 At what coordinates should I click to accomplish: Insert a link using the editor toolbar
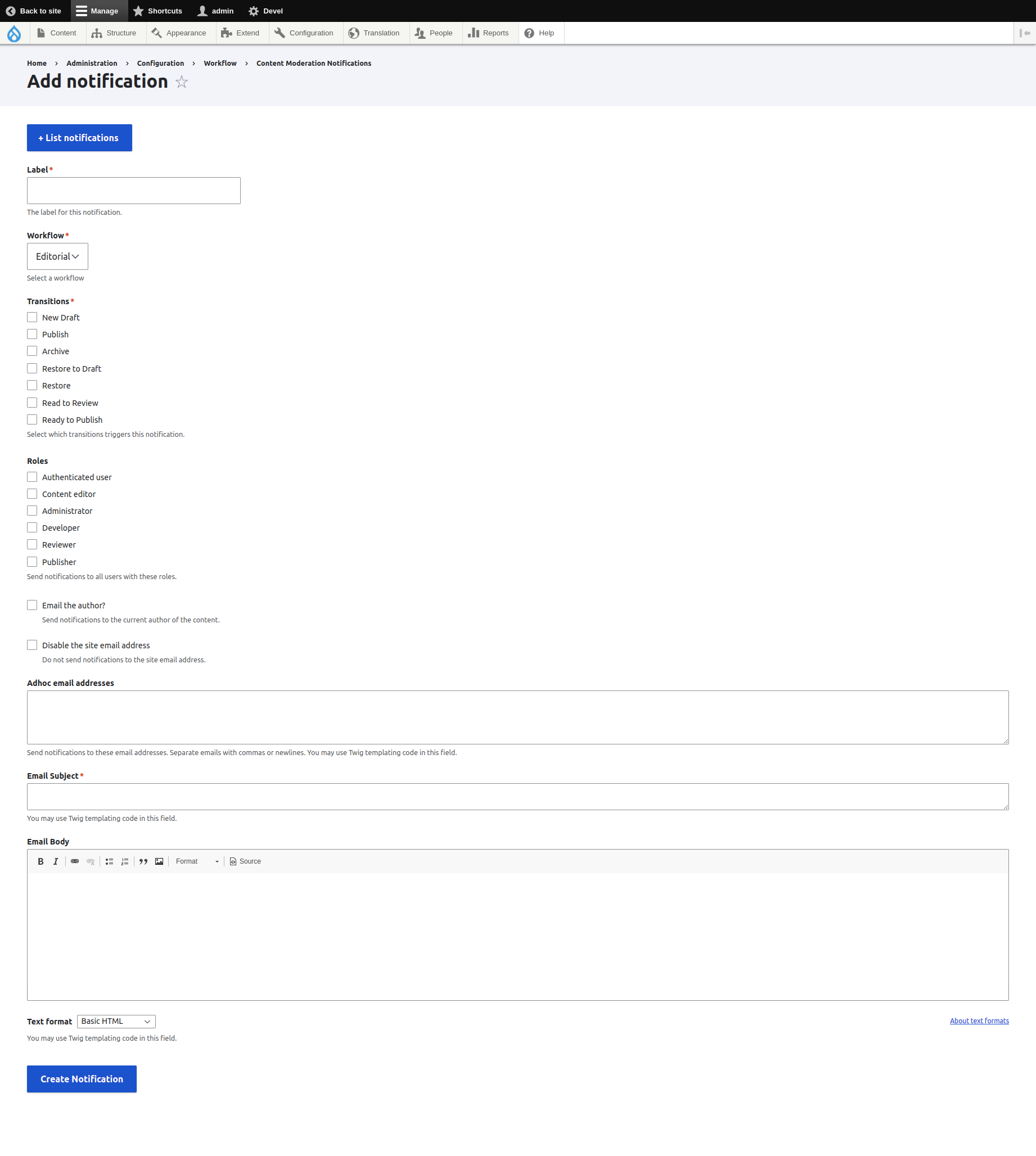[75, 861]
